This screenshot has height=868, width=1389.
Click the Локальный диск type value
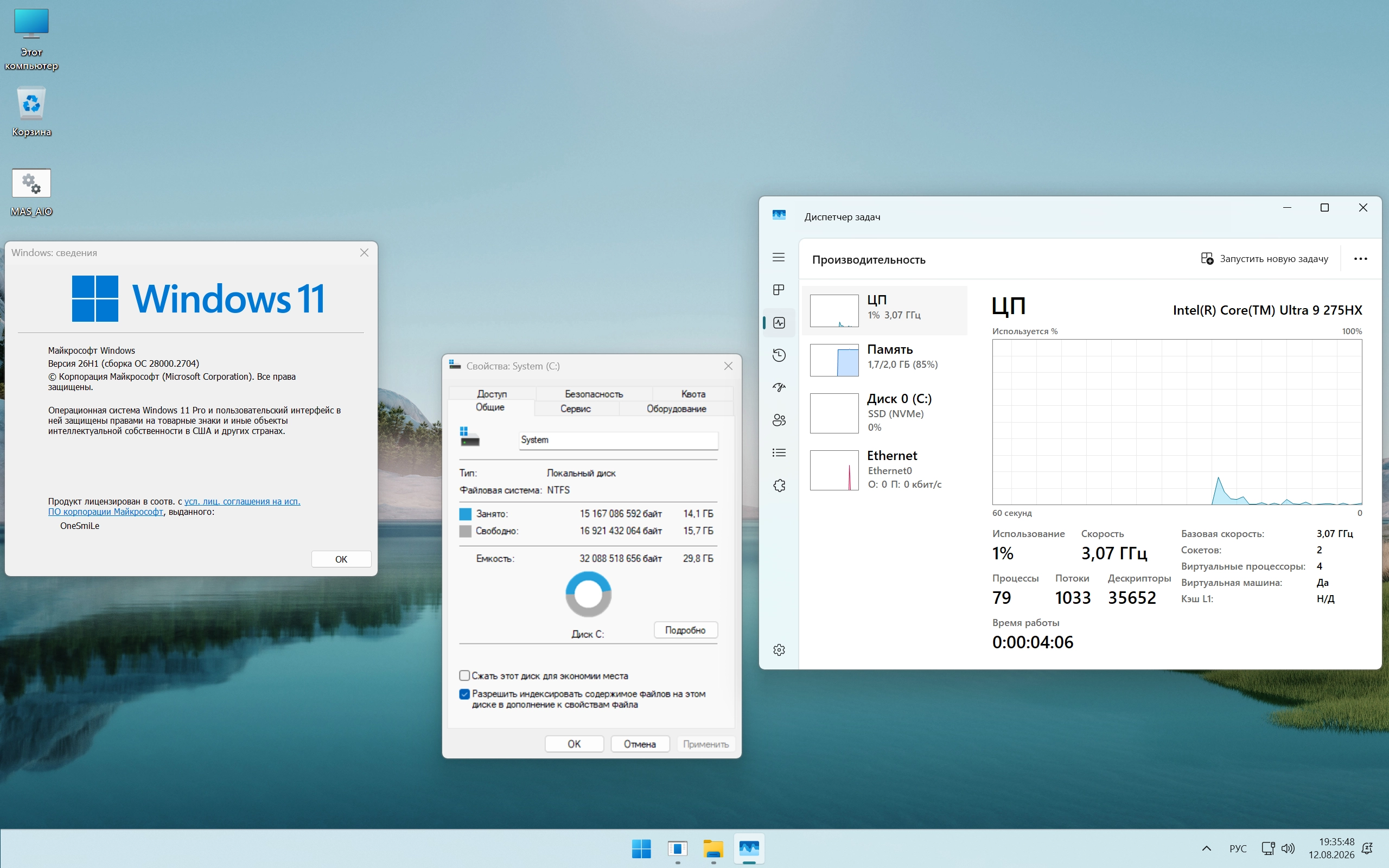point(581,473)
